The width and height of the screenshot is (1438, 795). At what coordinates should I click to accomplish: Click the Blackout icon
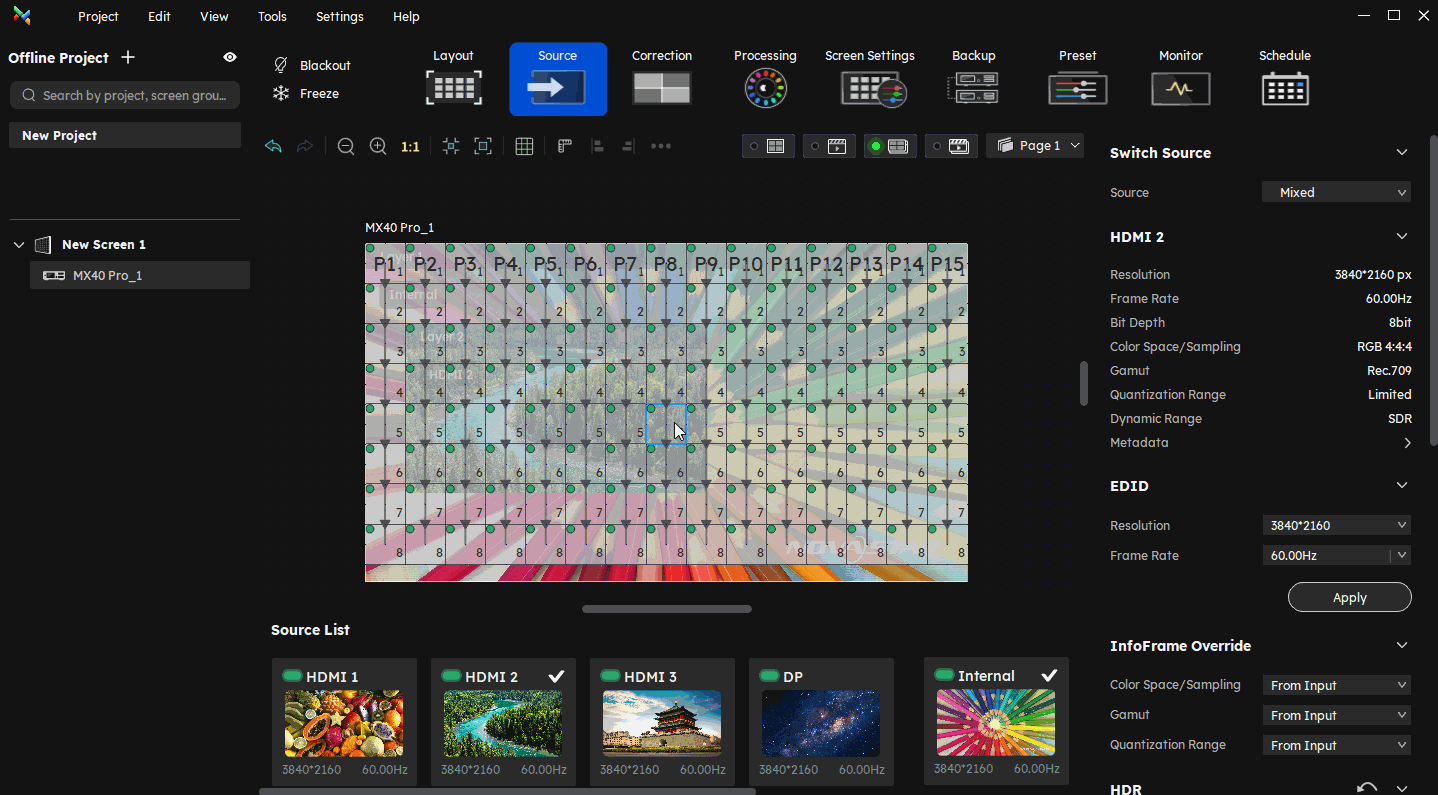point(281,65)
